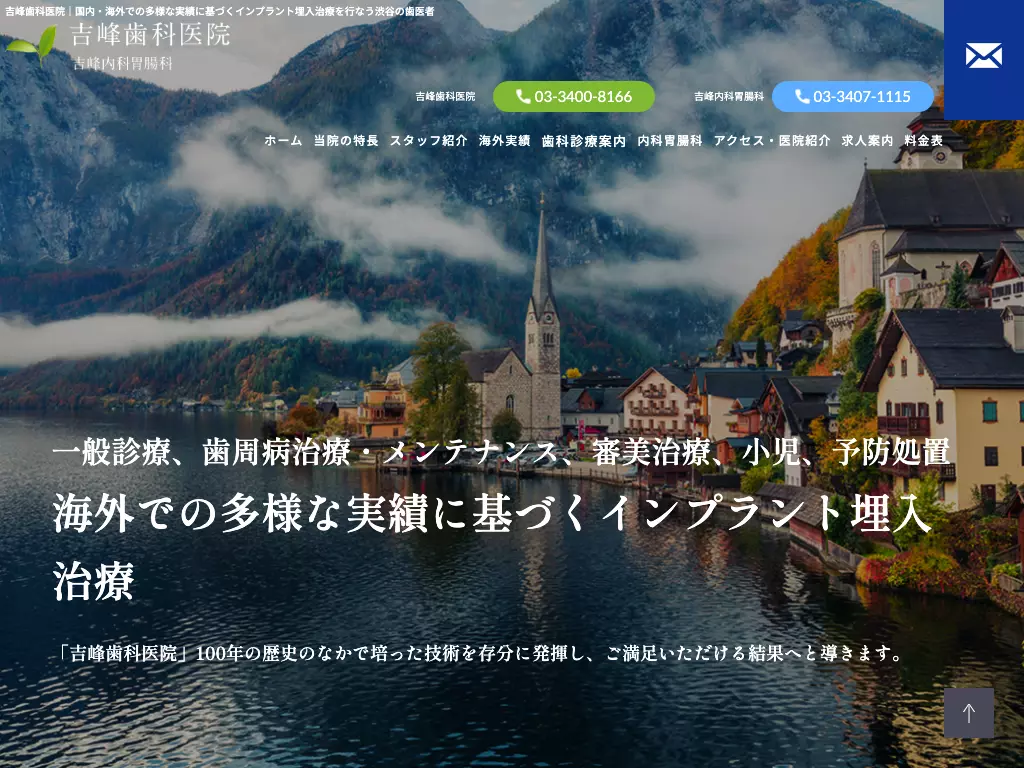Open the ホーム menu item
The height and width of the screenshot is (768, 1024).
283,140
